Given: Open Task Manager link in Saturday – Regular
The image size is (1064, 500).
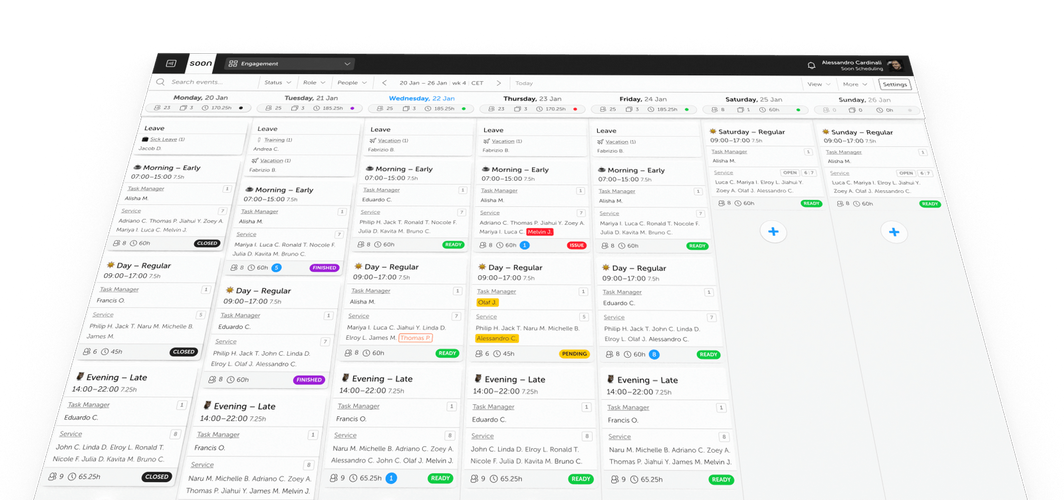Looking at the screenshot, I should click(729, 152).
